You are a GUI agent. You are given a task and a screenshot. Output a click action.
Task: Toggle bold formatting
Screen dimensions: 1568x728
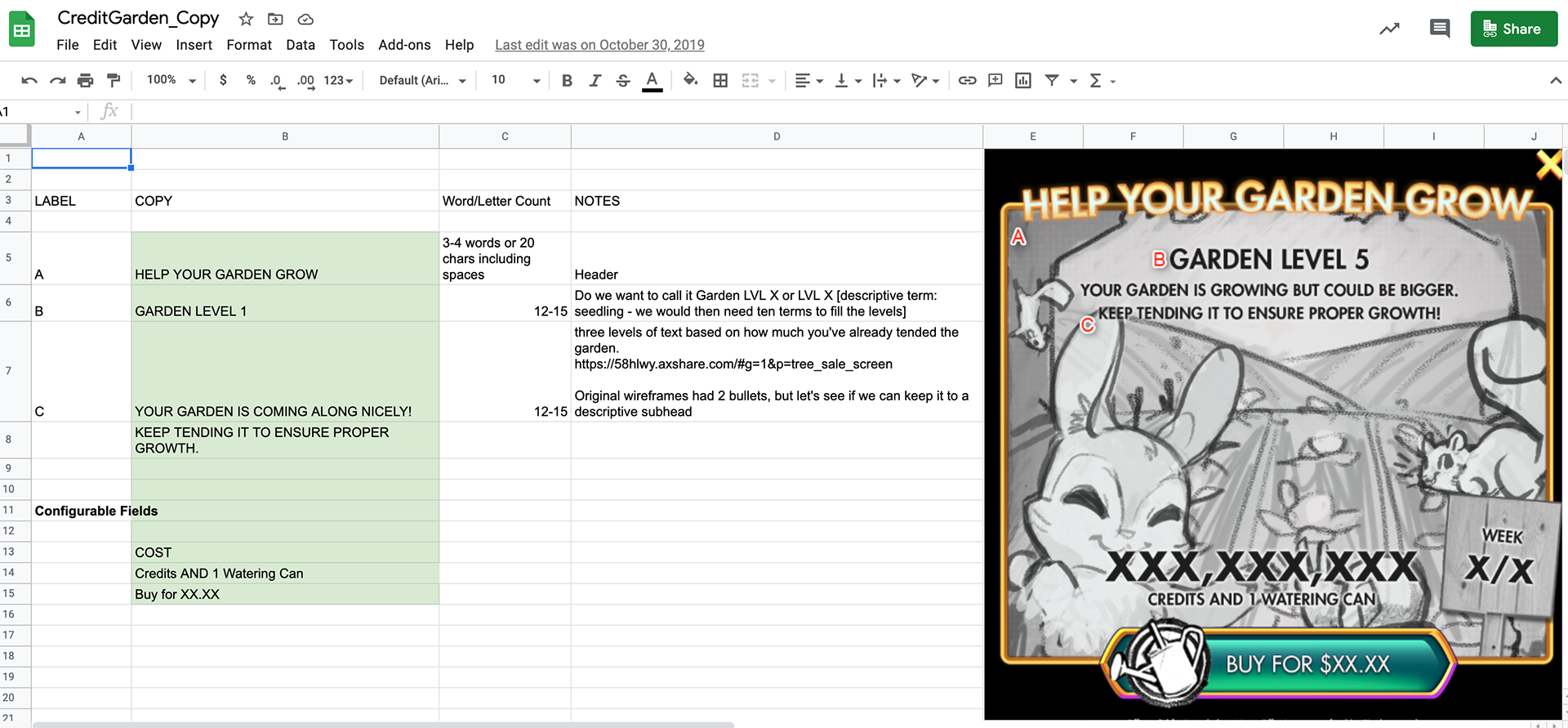[x=567, y=80]
